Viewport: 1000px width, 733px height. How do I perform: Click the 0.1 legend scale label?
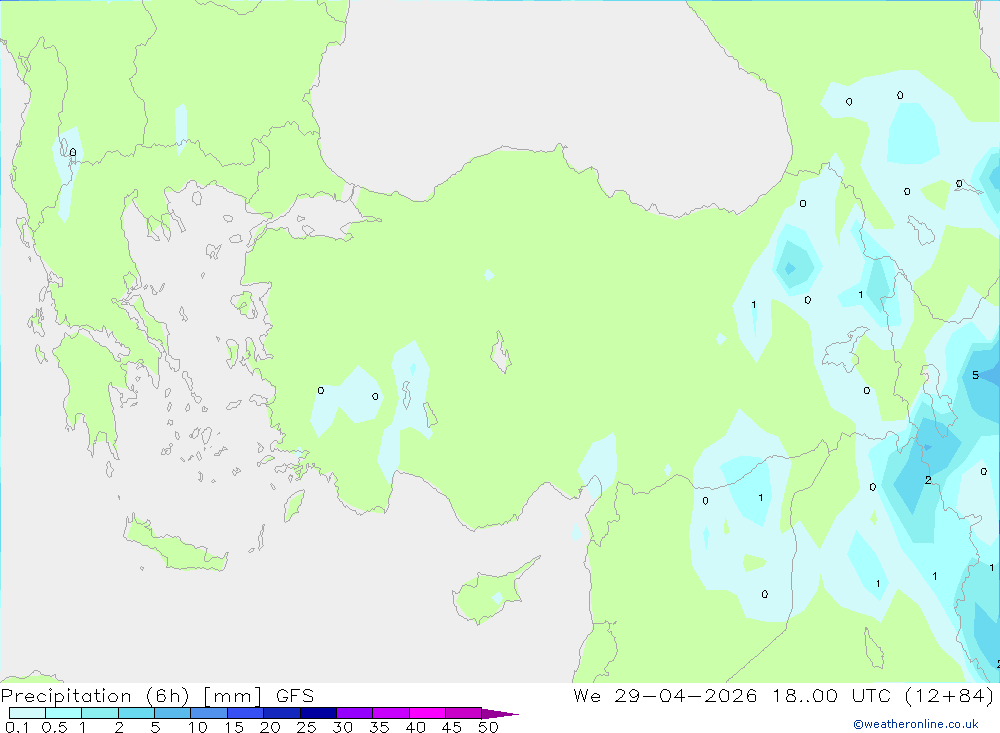coord(17,727)
